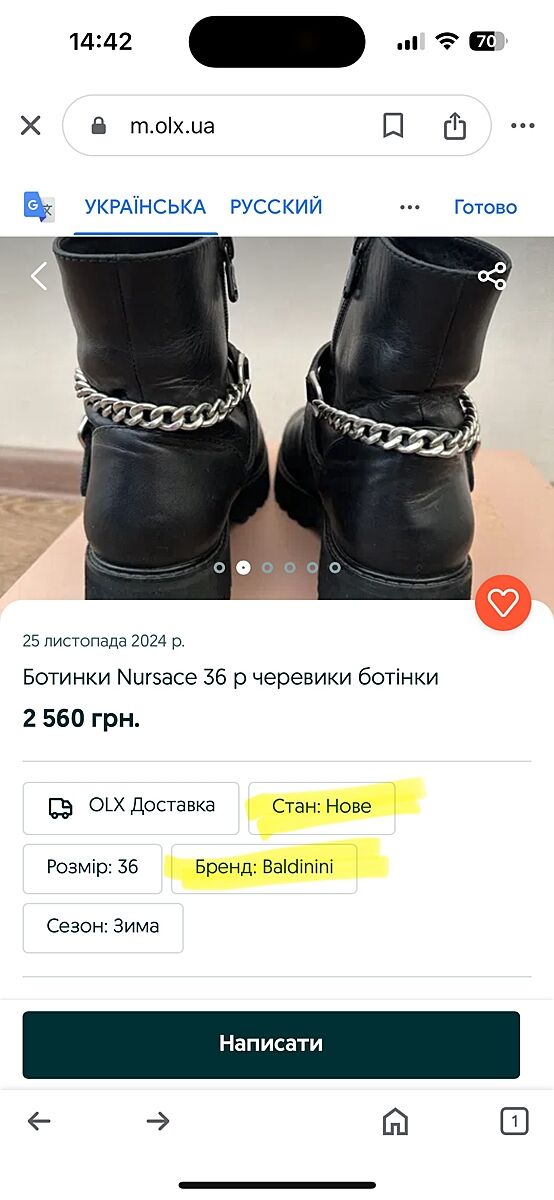Open the browser home icon
554x1200 pixels.
pyautogui.click(x=396, y=1122)
